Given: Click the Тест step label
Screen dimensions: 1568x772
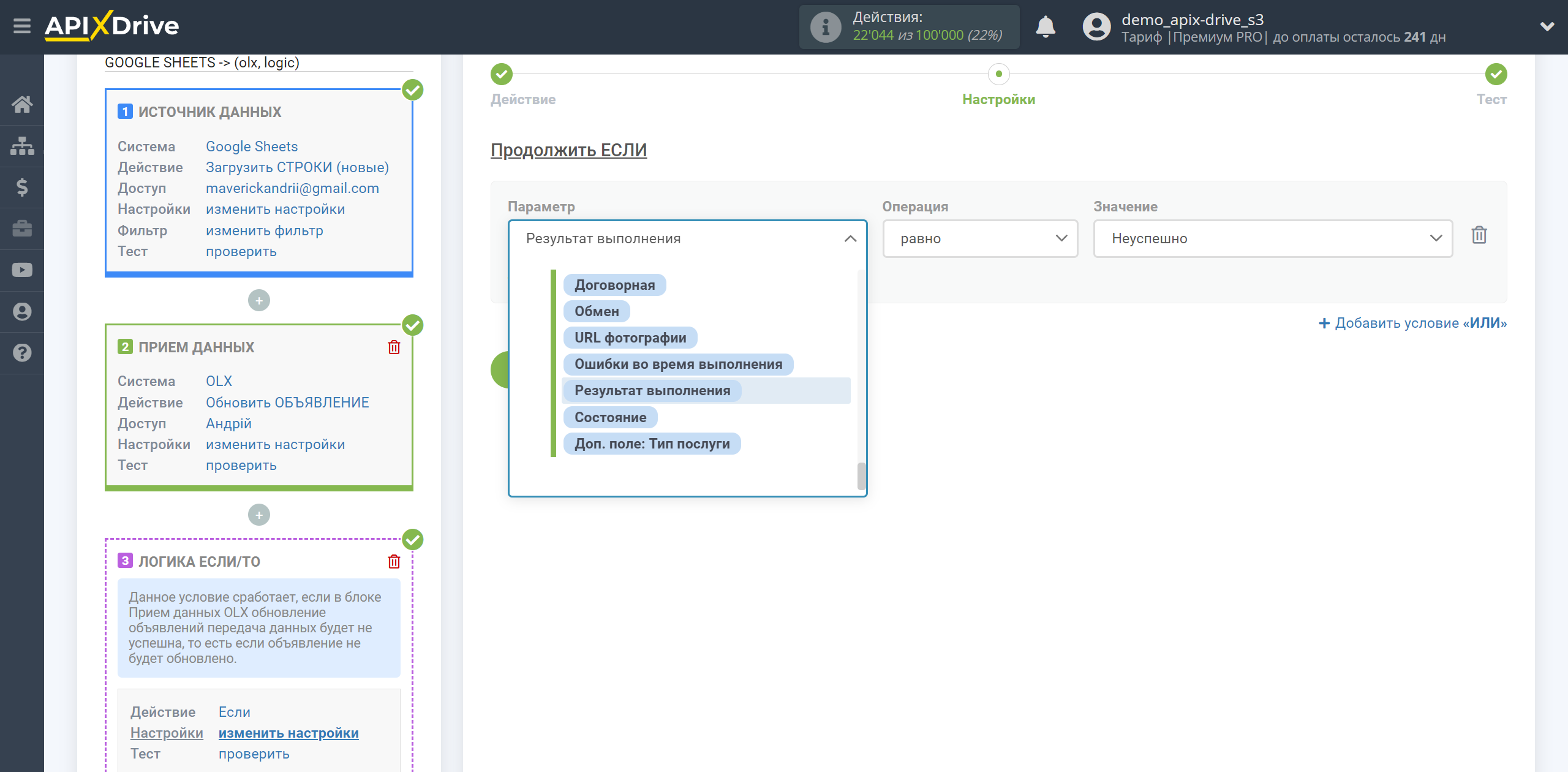Looking at the screenshot, I should point(1491,99).
